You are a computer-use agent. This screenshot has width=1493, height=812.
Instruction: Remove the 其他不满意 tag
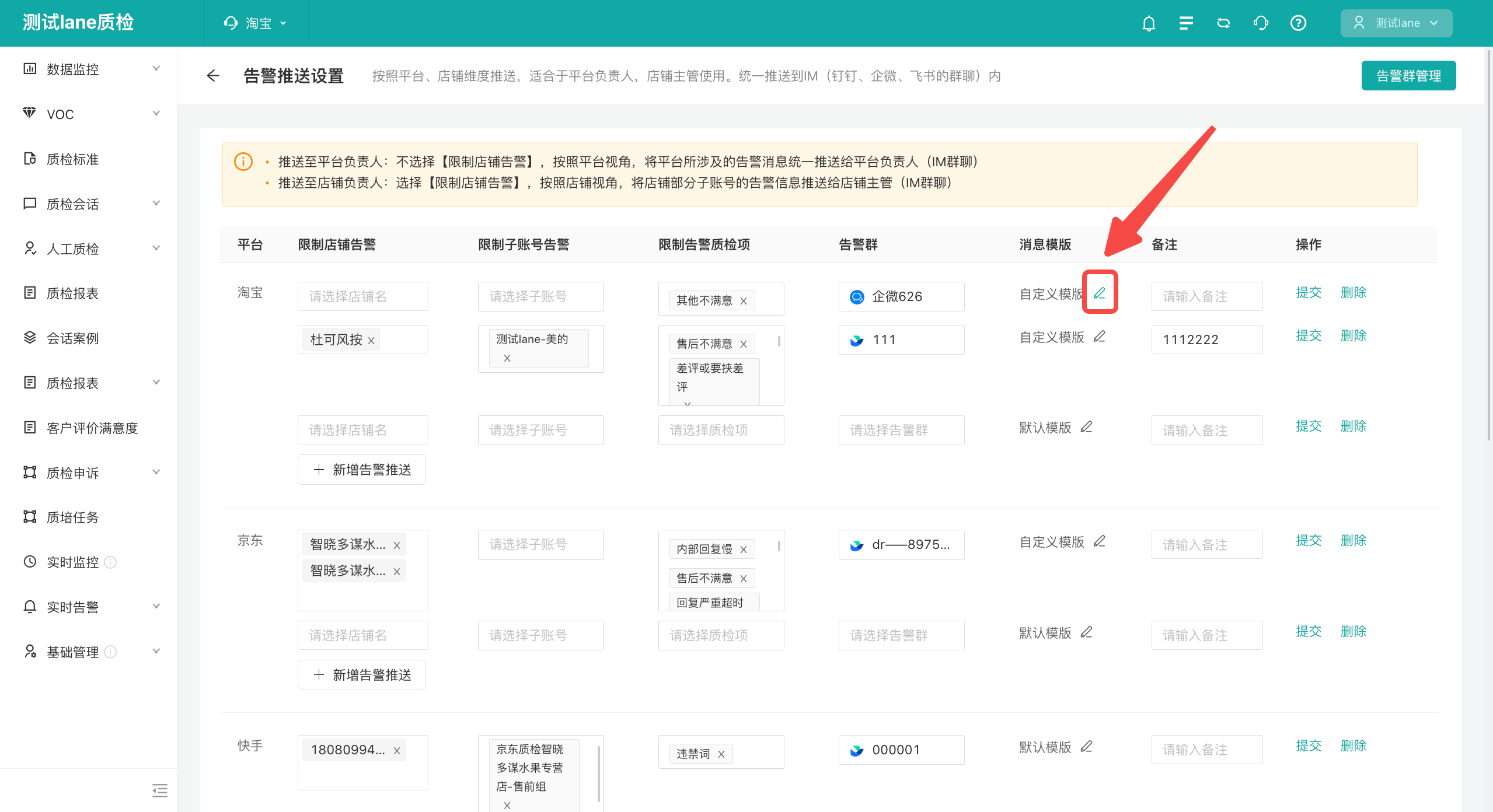pyautogui.click(x=744, y=301)
